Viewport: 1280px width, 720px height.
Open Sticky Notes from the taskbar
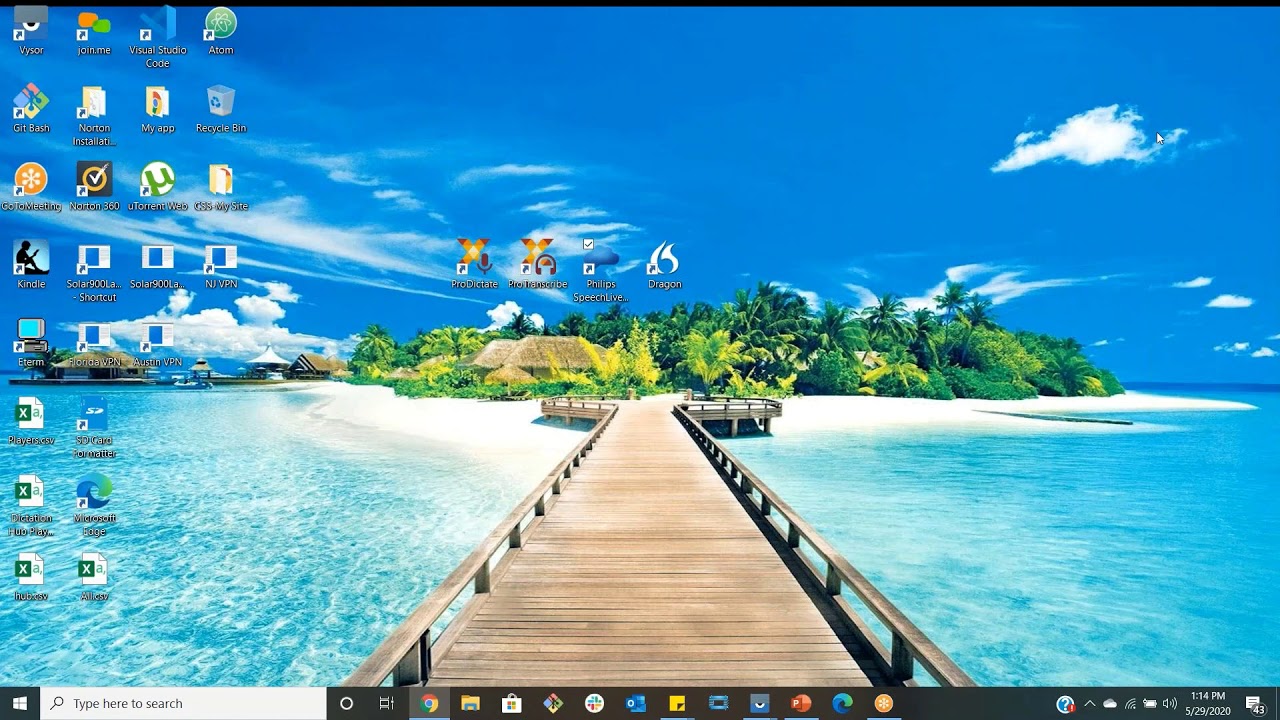[x=677, y=703]
